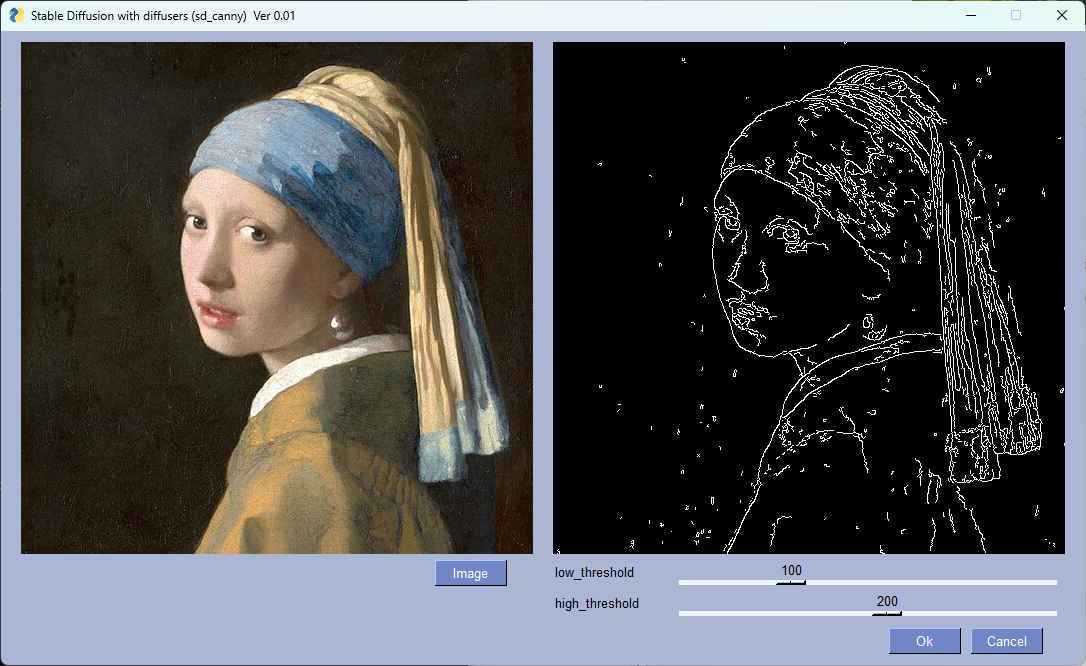Click low_threshold track right of the handle
The width and height of the screenshot is (1086, 666).
[930, 582]
